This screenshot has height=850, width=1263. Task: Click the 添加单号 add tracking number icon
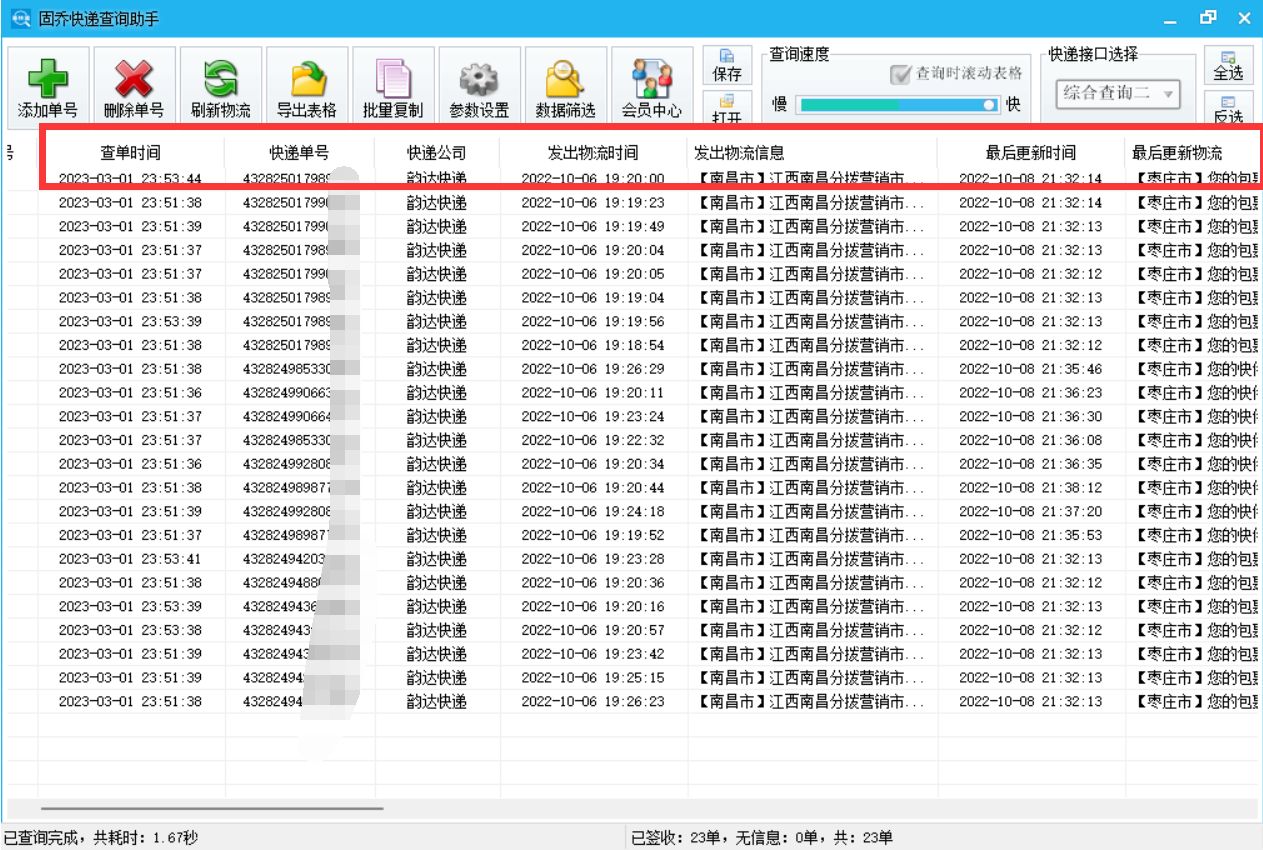[46, 87]
